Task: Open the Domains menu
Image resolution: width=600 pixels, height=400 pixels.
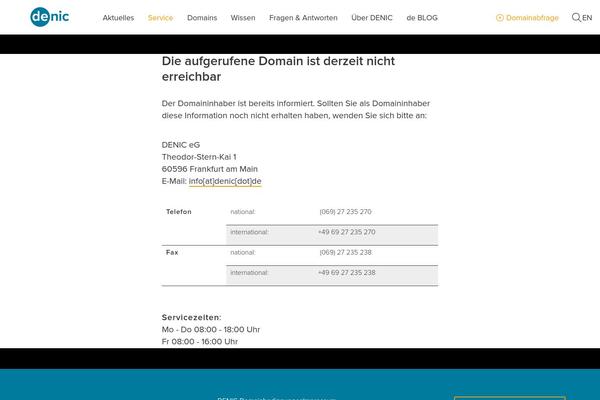Action: click(202, 18)
